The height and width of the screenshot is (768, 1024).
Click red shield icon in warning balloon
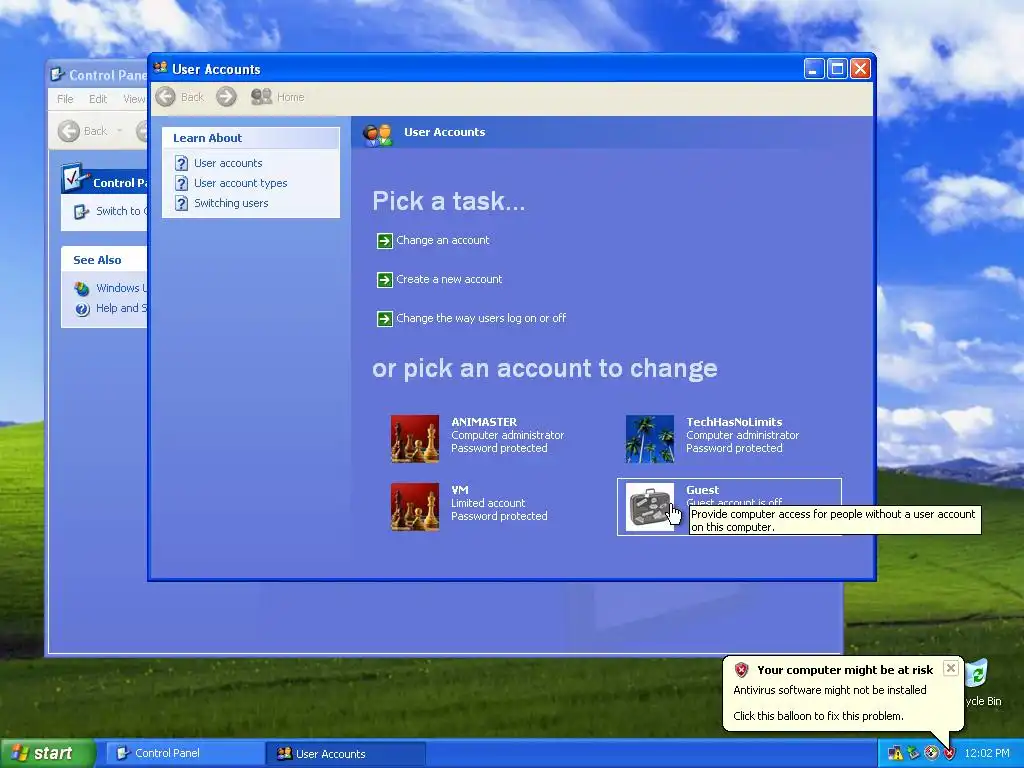(x=741, y=670)
